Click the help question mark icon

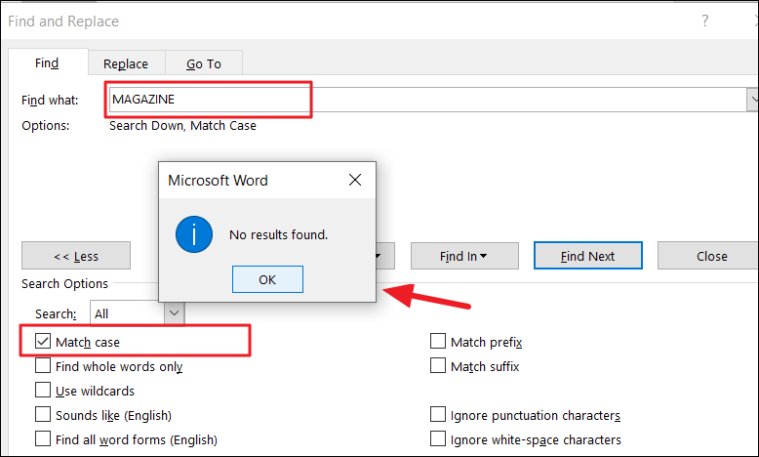point(705,21)
